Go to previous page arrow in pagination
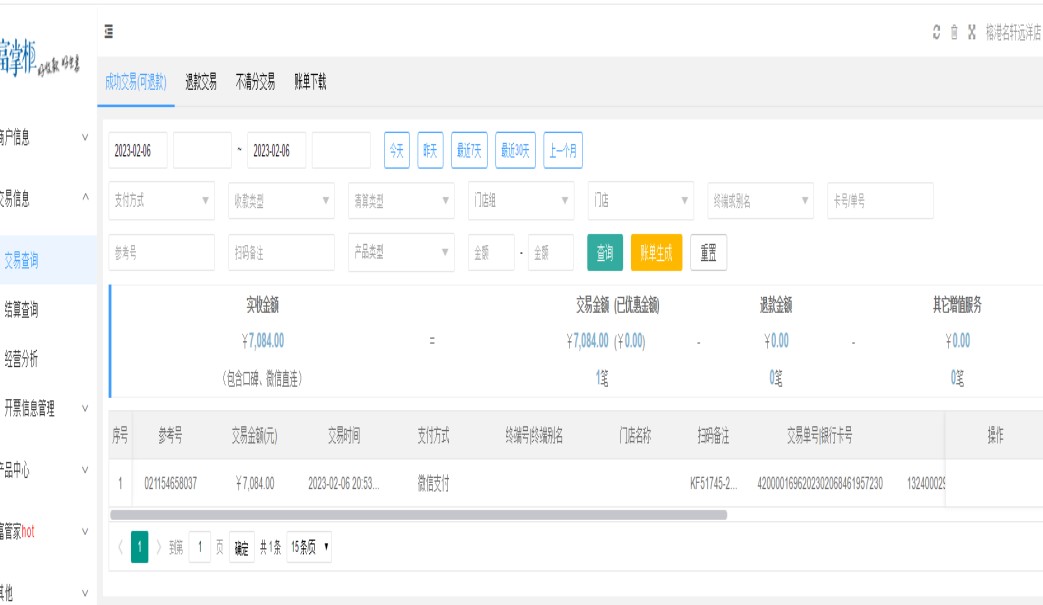 pos(121,547)
